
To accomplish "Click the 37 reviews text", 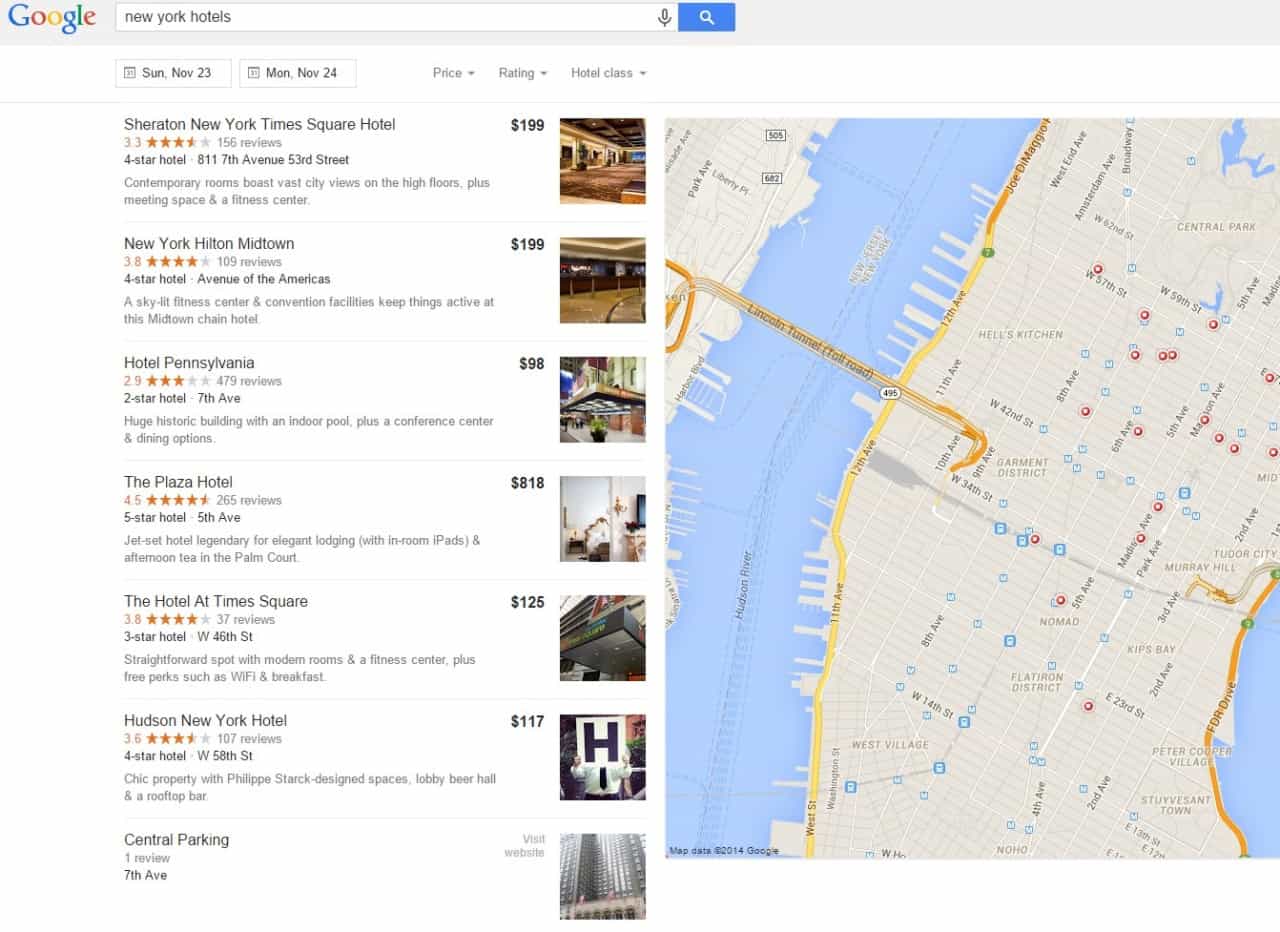I will [x=246, y=619].
